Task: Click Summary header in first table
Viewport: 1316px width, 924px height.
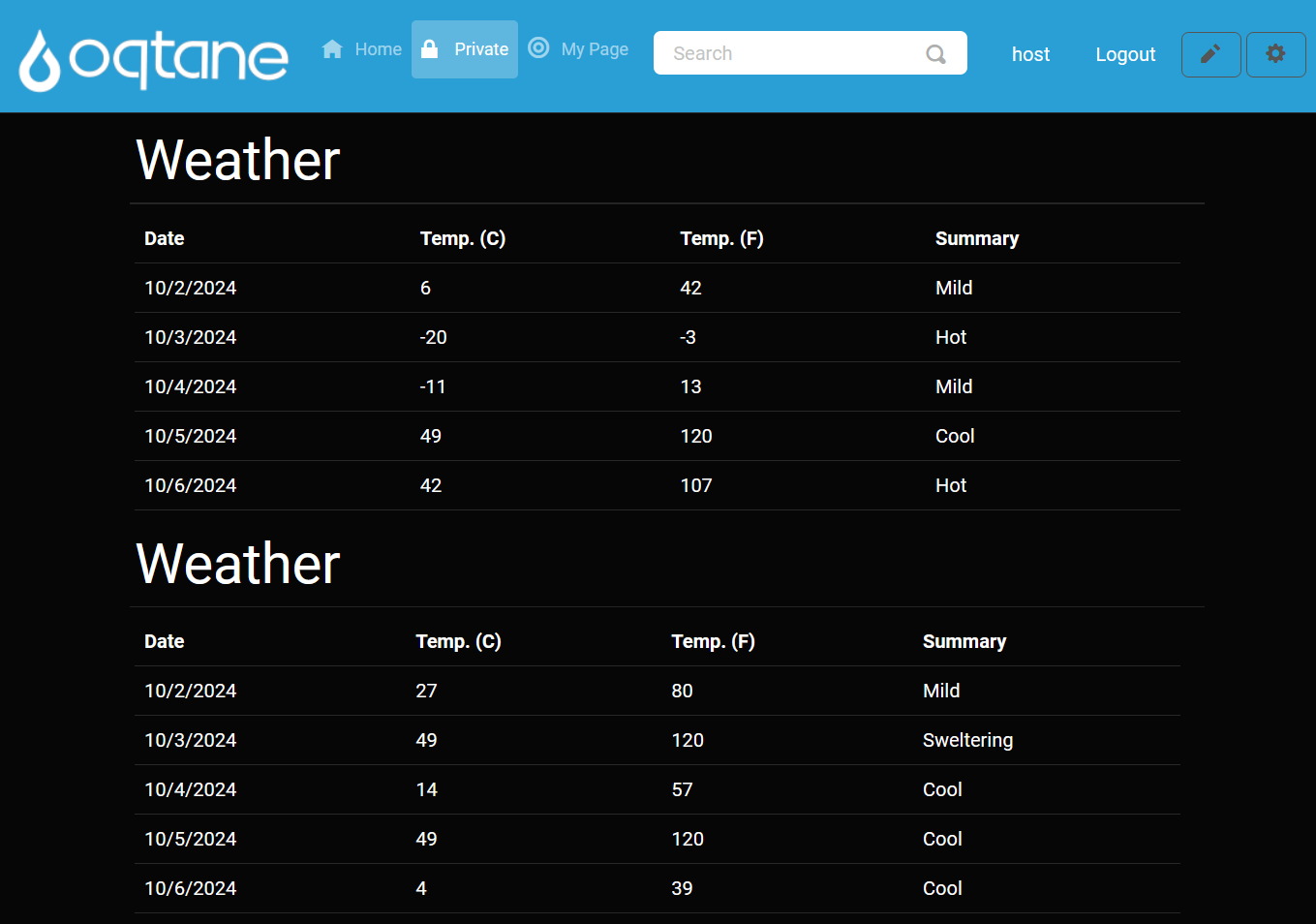Action: (977, 238)
